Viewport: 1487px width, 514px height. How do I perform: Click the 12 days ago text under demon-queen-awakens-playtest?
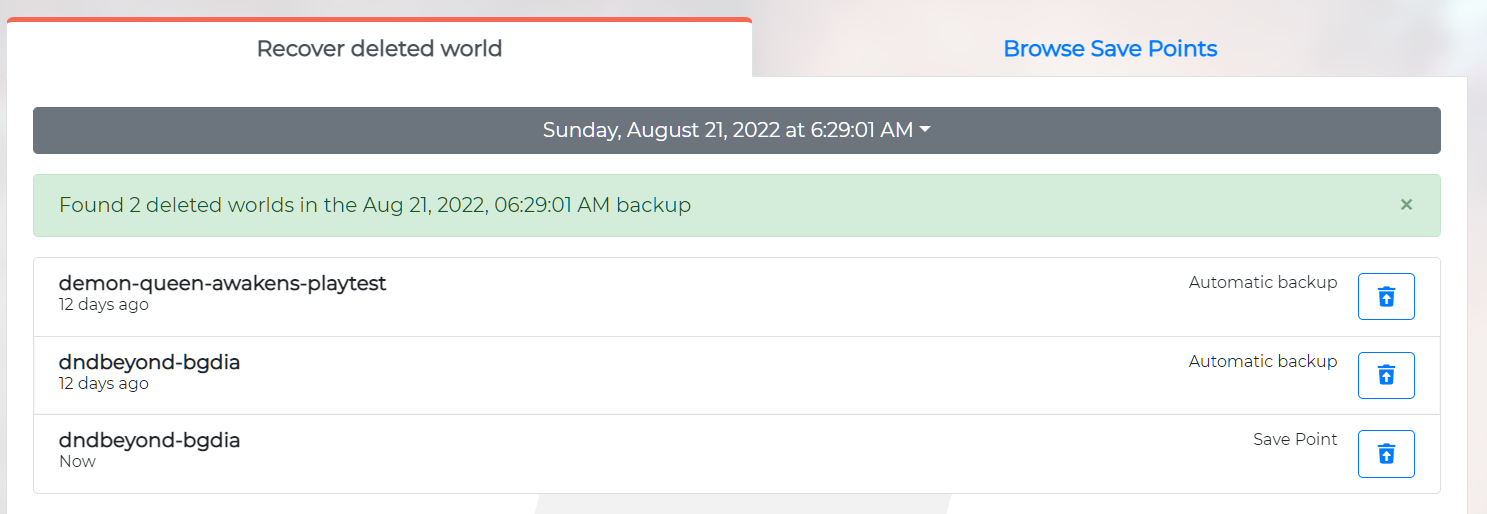(x=104, y=304)
